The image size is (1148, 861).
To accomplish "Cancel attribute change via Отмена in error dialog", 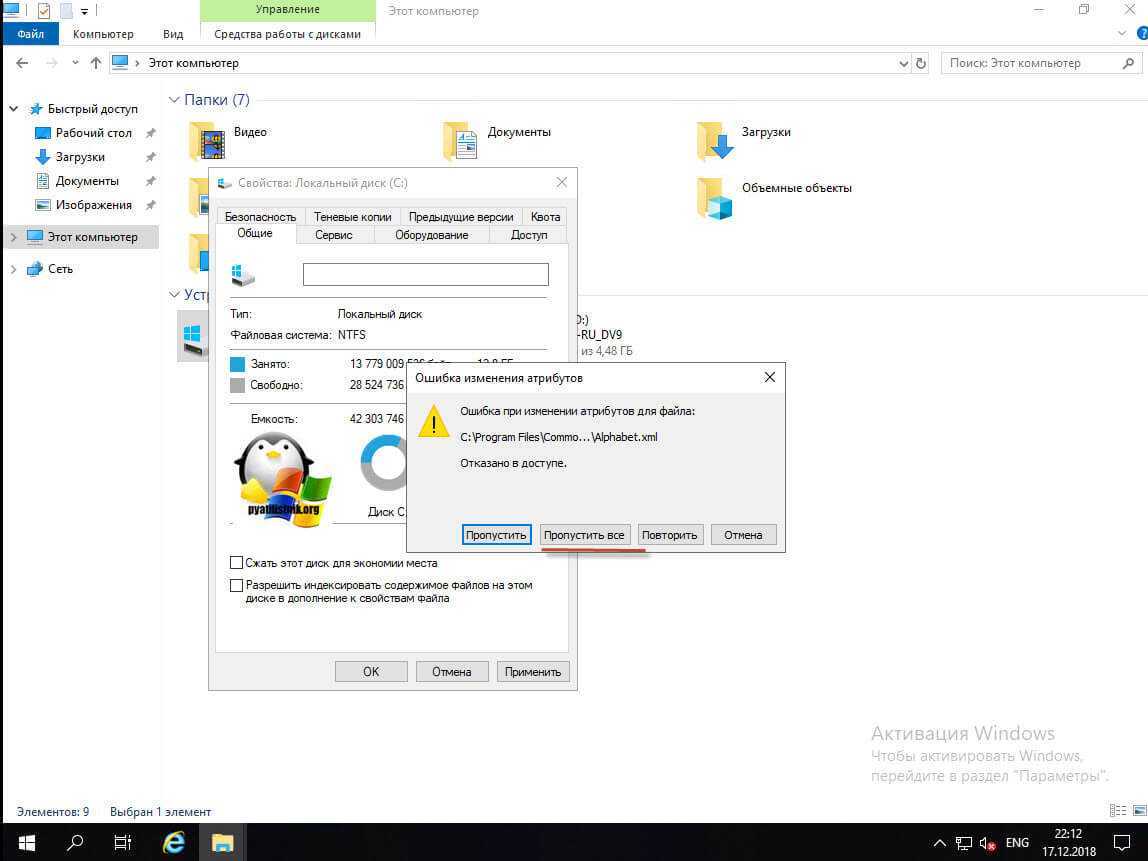I will click(x=743, y=534).
